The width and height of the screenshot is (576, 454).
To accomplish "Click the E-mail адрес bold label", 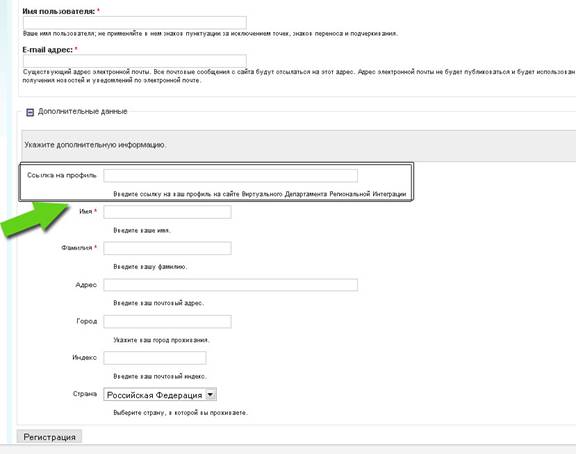I will click(x=48, y=50).
